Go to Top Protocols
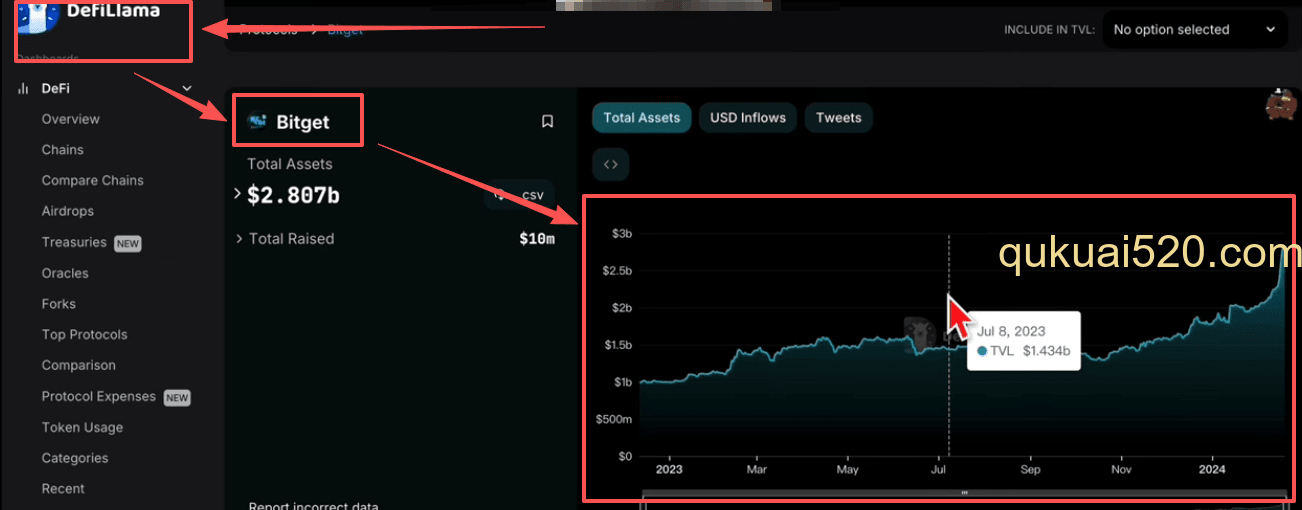The width and height of the screenshot is (1302, 510). click(85, 335)
